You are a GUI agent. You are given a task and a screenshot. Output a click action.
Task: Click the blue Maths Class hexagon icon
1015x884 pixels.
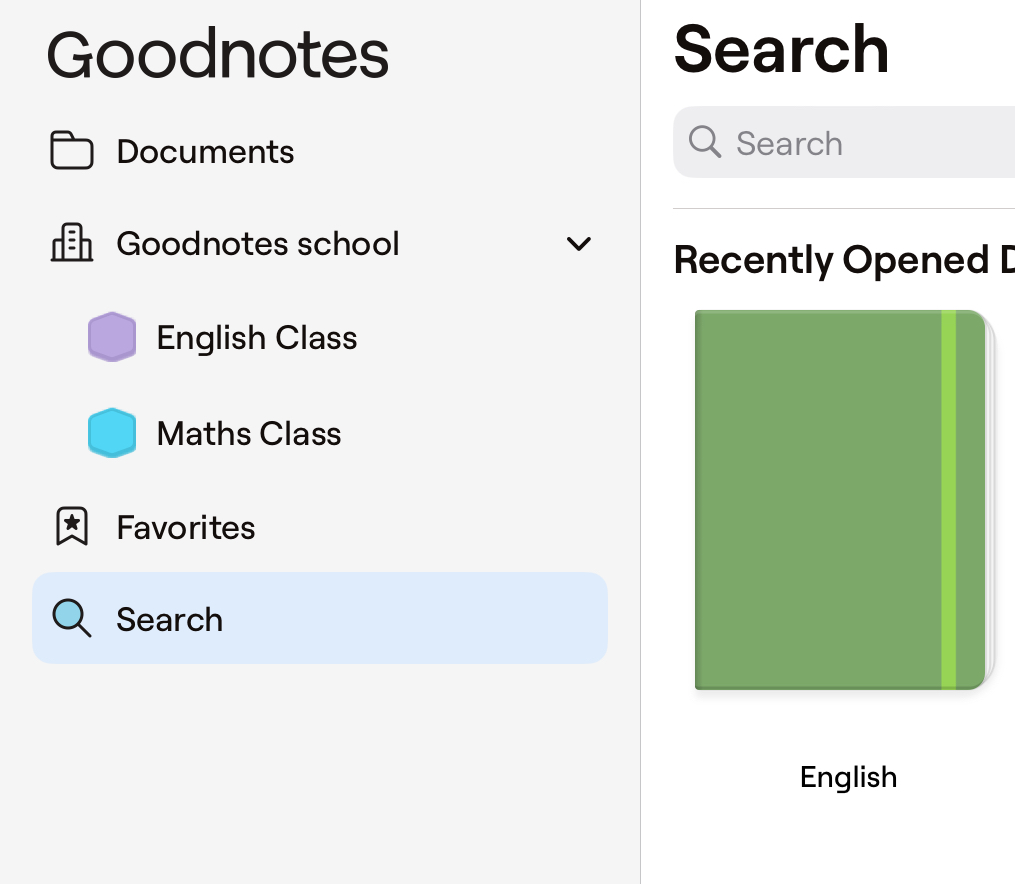[112, 433]
